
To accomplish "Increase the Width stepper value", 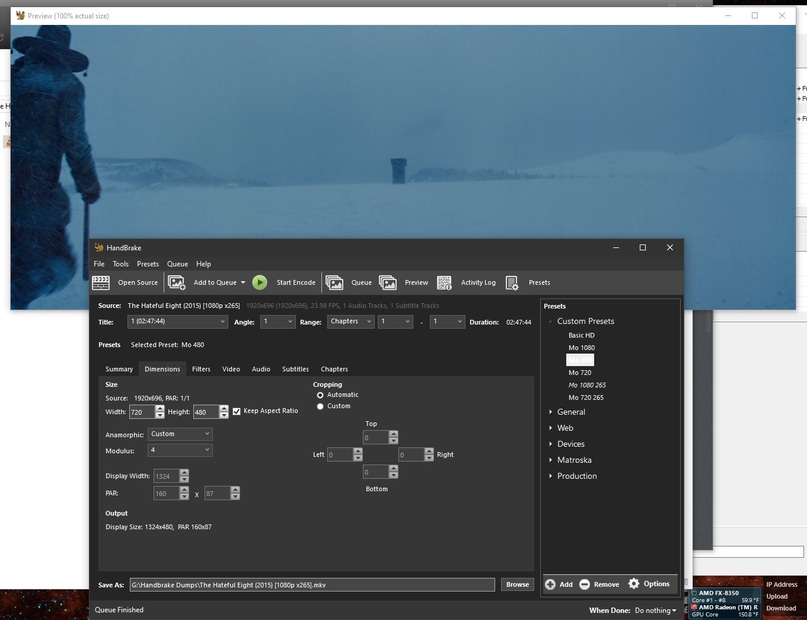I will [x=160, y=408].
